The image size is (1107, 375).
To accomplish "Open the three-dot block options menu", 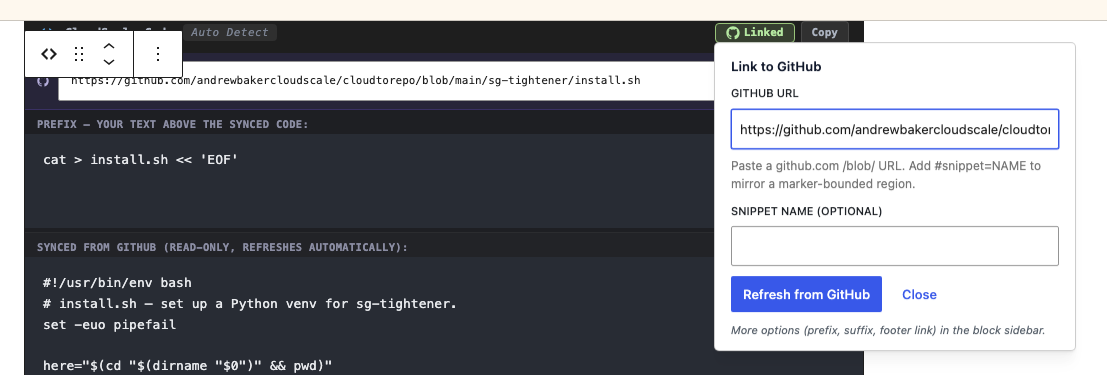I will tap(158, 54).
